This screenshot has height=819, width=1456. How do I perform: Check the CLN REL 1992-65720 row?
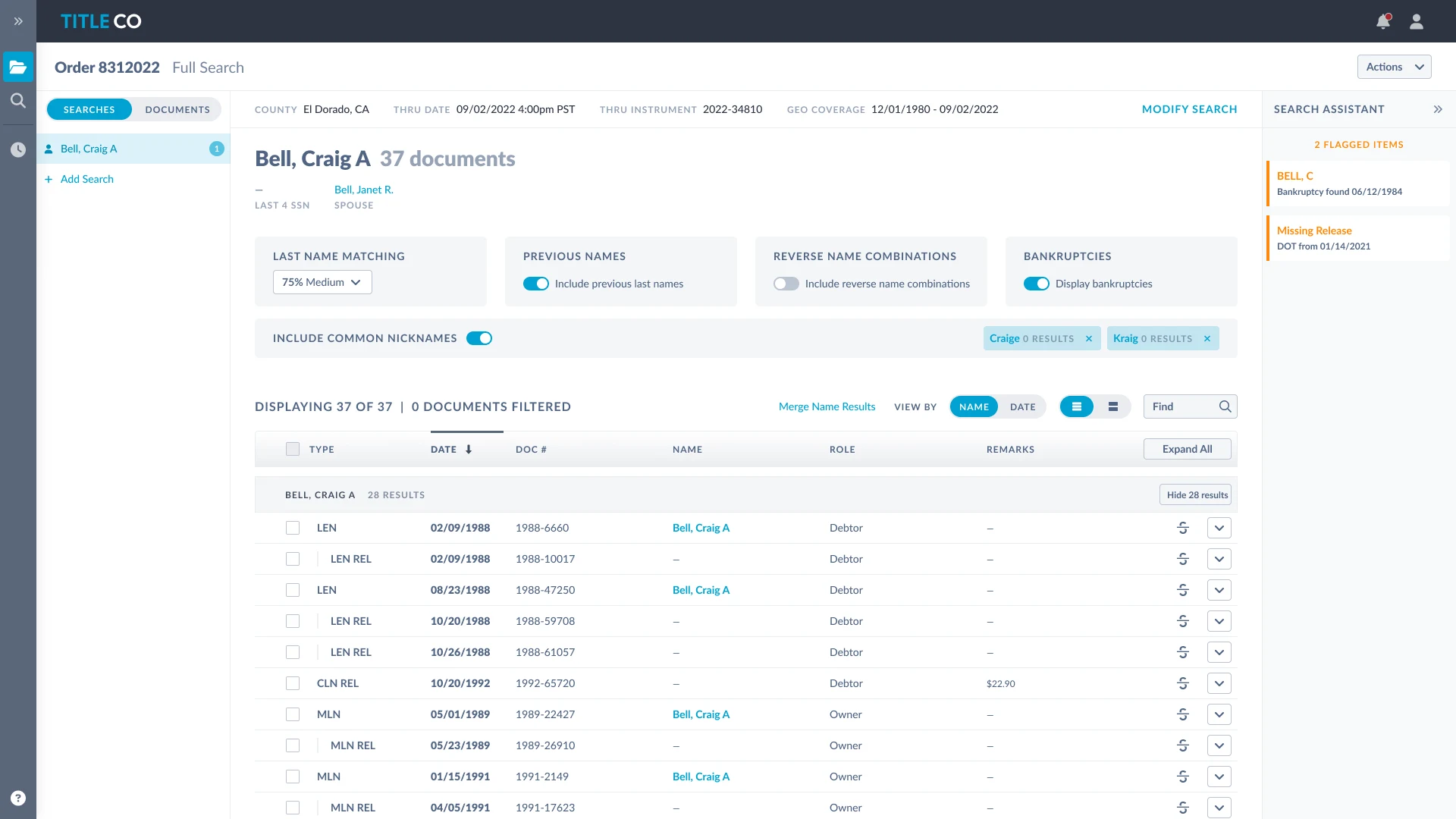(x=293, y=683)
